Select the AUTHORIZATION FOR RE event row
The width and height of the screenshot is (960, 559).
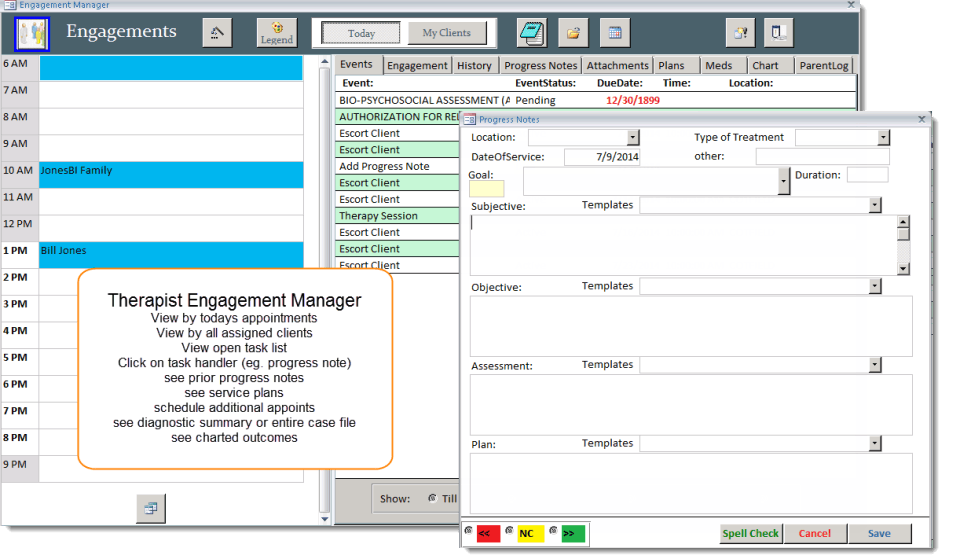pyautogui.click(x=398, y=116)
